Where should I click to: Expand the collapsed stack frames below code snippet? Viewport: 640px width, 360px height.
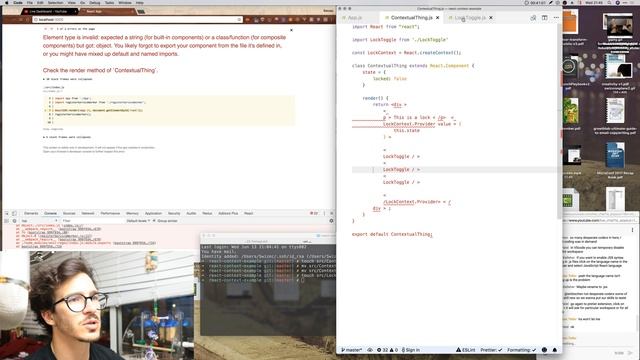coord(67,137)
